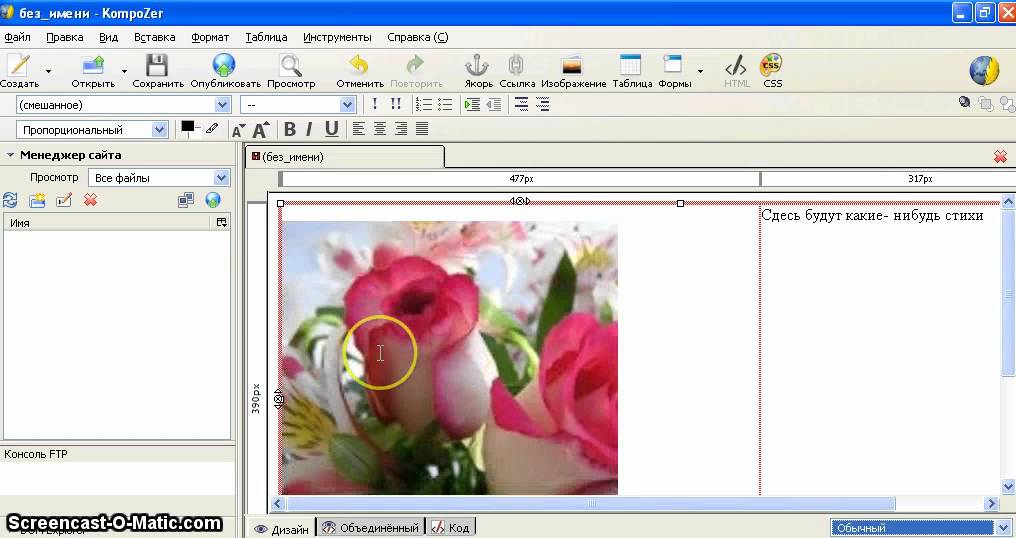Click the double exclamation strong emphasis icon
Screen dimensions: 1016x538
click(x=396, y=104)
